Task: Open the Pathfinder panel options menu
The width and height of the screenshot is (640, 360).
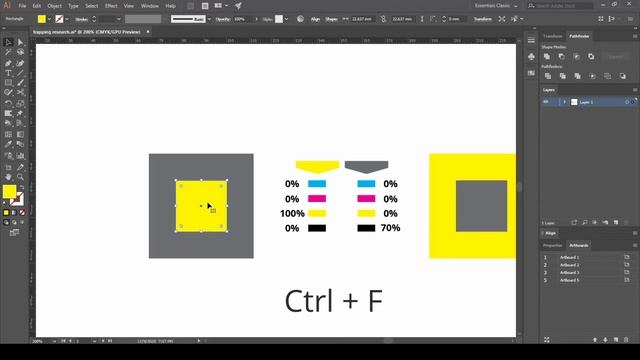Action: pyautogui.click(x=635, y=36)
